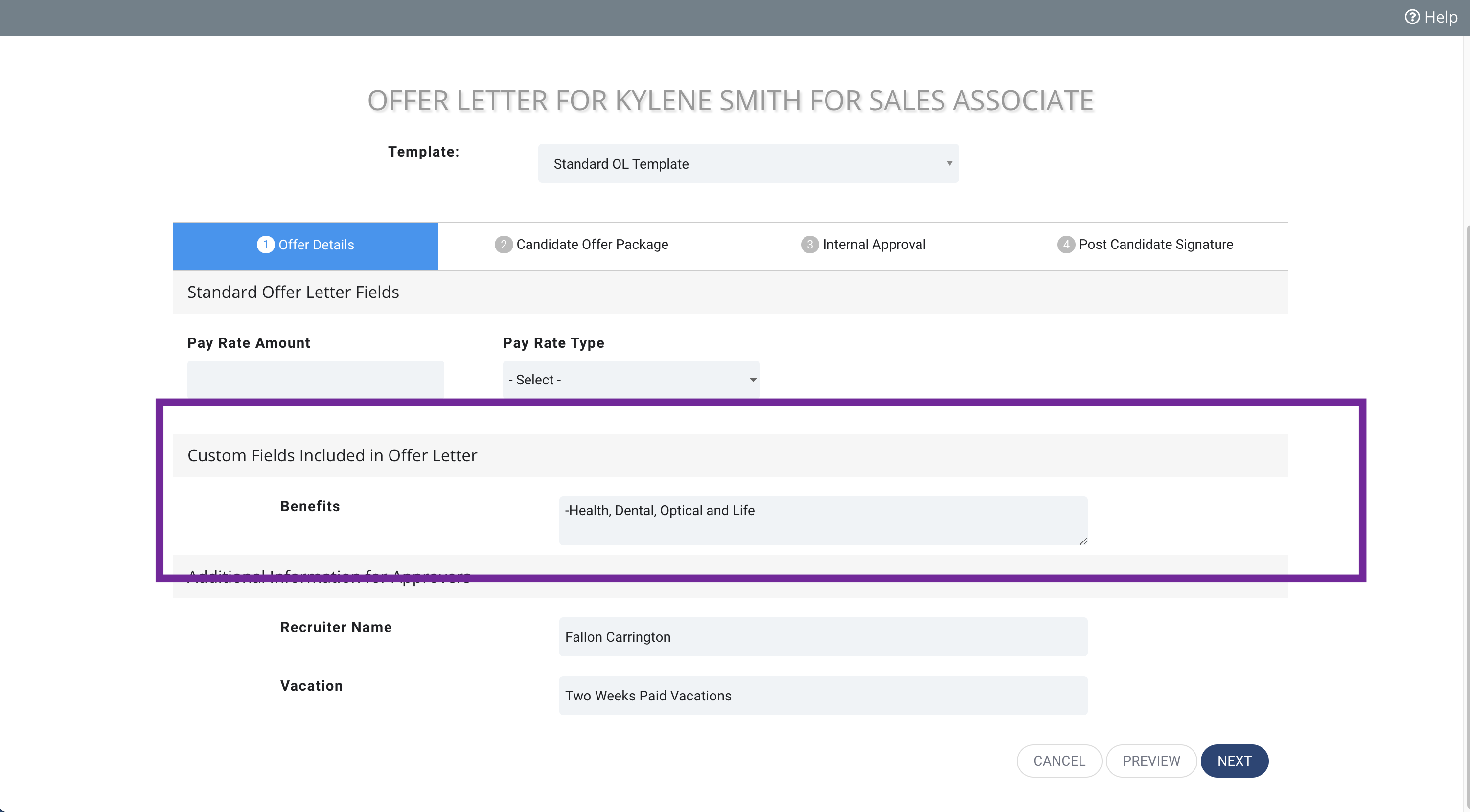Screen dimensions: 1470x812
Task: Expand the Pay Rate Type dropdown
Action: [631, 380]
